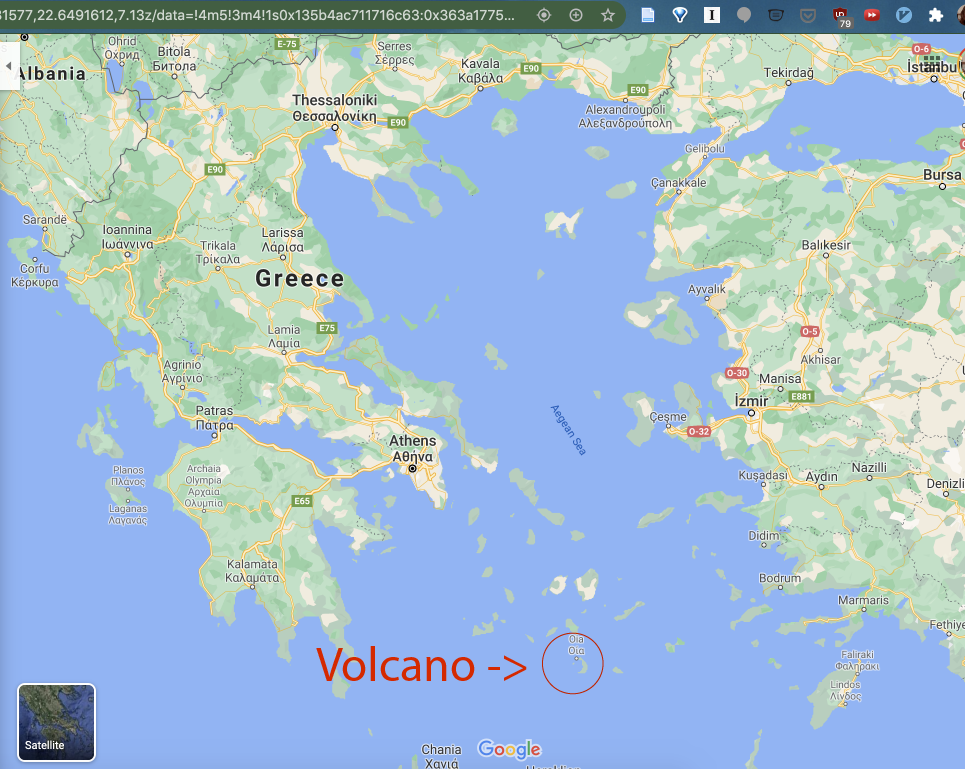Open uBlock Origin extension with 79 badge
Viewport: 965px width, 769px height.
coord(841,17)
